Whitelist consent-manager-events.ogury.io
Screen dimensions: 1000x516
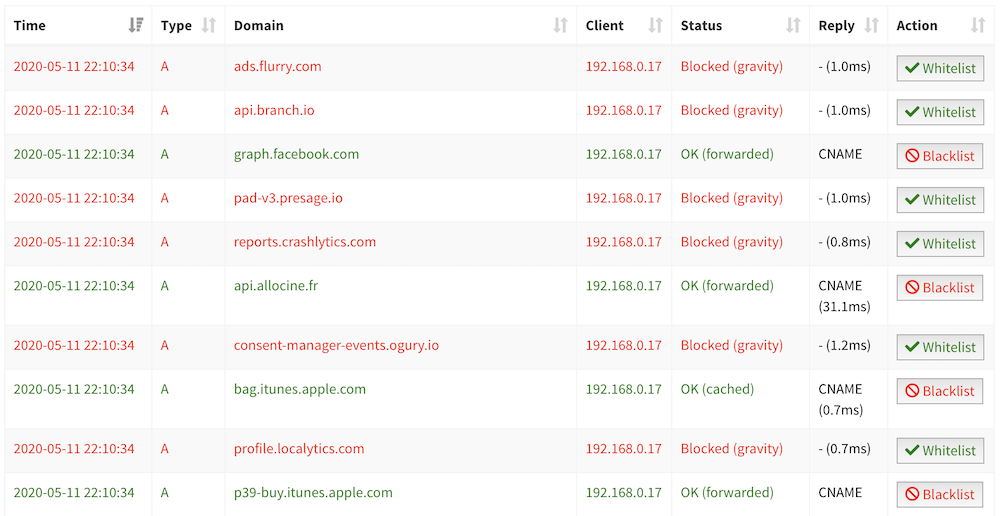[x=940, y=347]
